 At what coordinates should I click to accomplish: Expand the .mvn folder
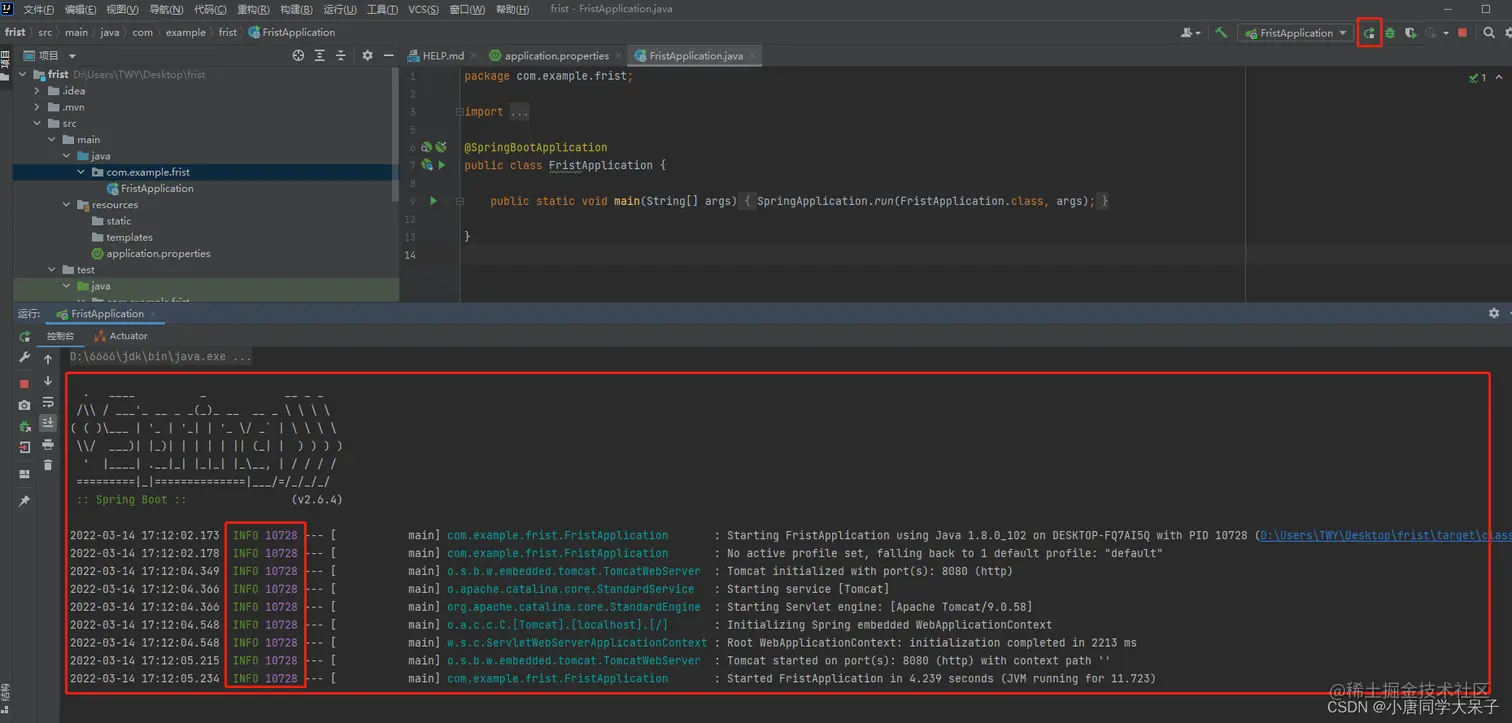37,107
